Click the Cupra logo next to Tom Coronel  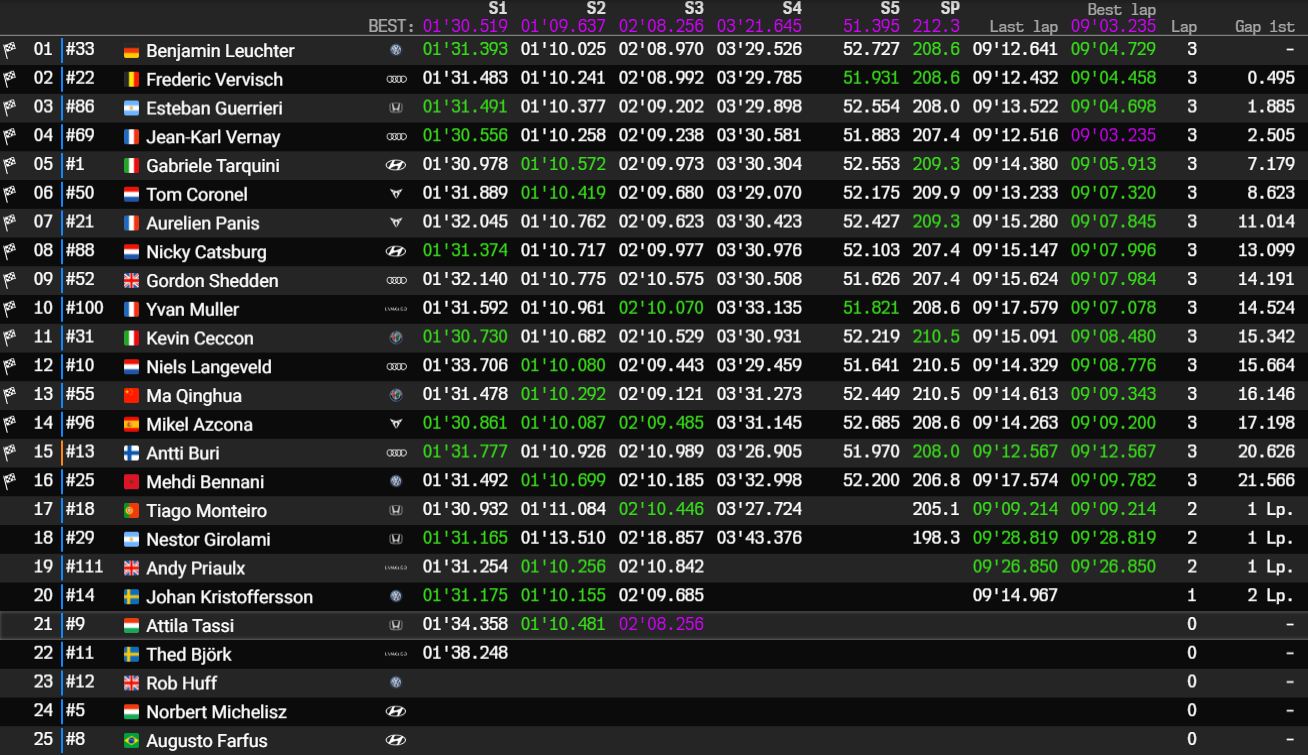point(396,194)
